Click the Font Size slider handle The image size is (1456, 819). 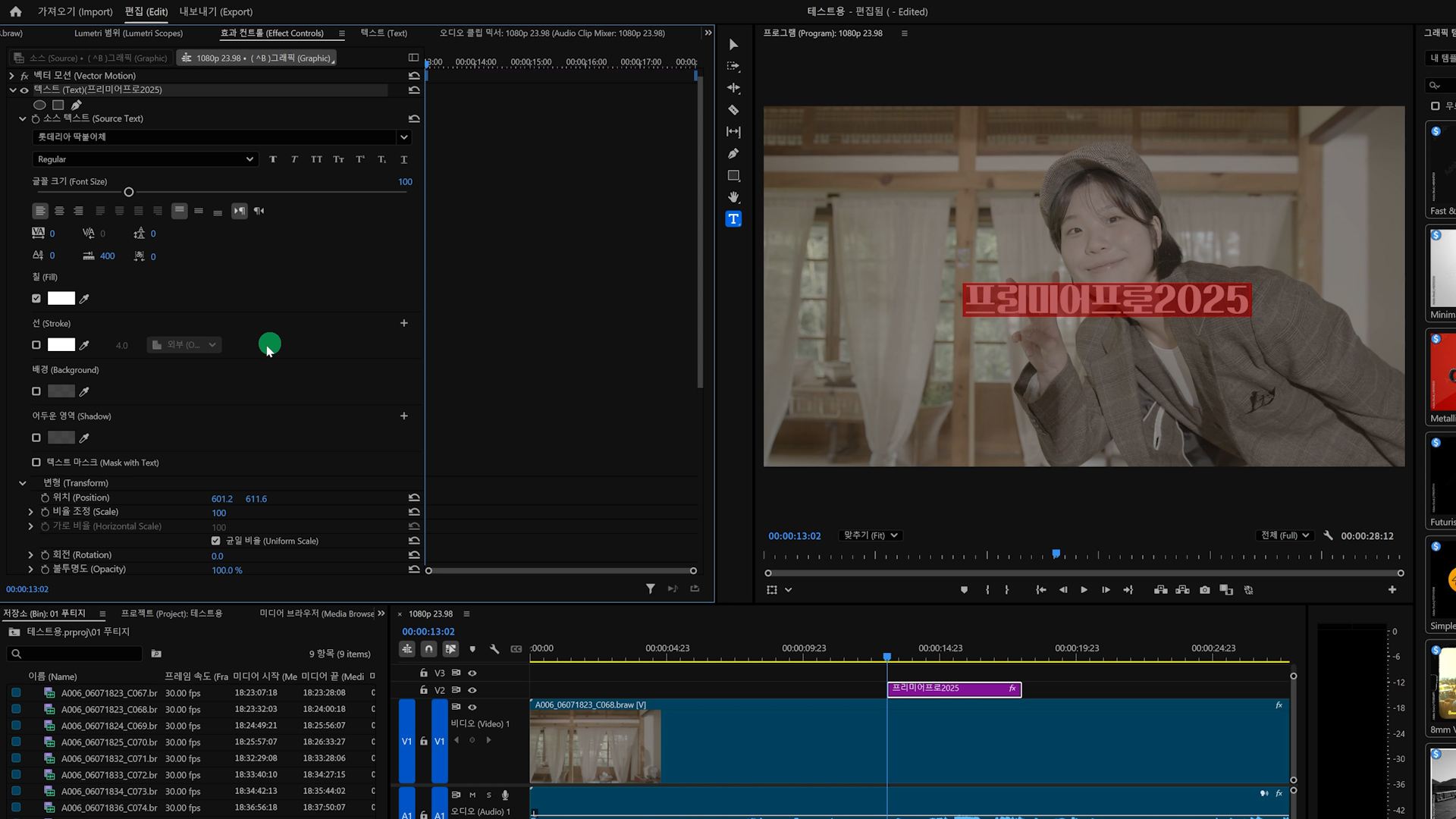pos(129,192)
